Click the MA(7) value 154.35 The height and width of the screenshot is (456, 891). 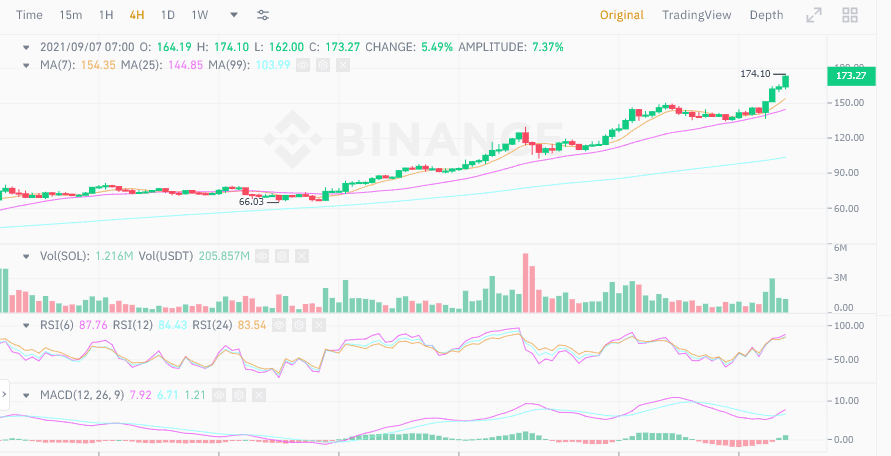98,65
